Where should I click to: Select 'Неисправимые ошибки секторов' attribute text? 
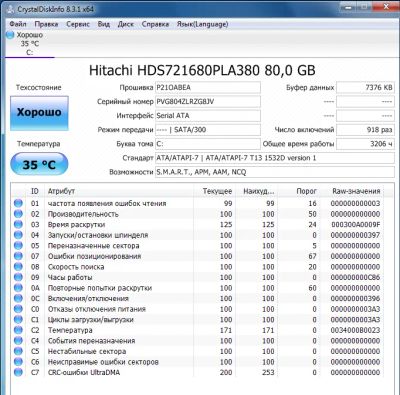[103, 362]
